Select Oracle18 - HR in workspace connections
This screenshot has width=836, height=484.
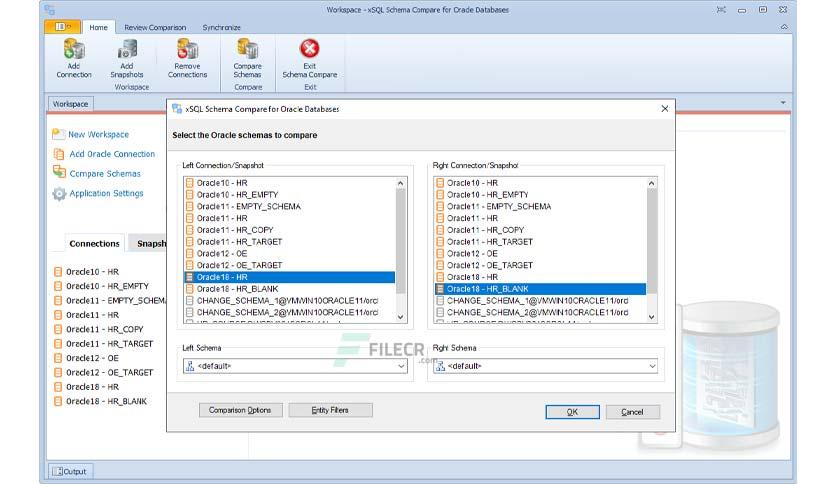86,387
